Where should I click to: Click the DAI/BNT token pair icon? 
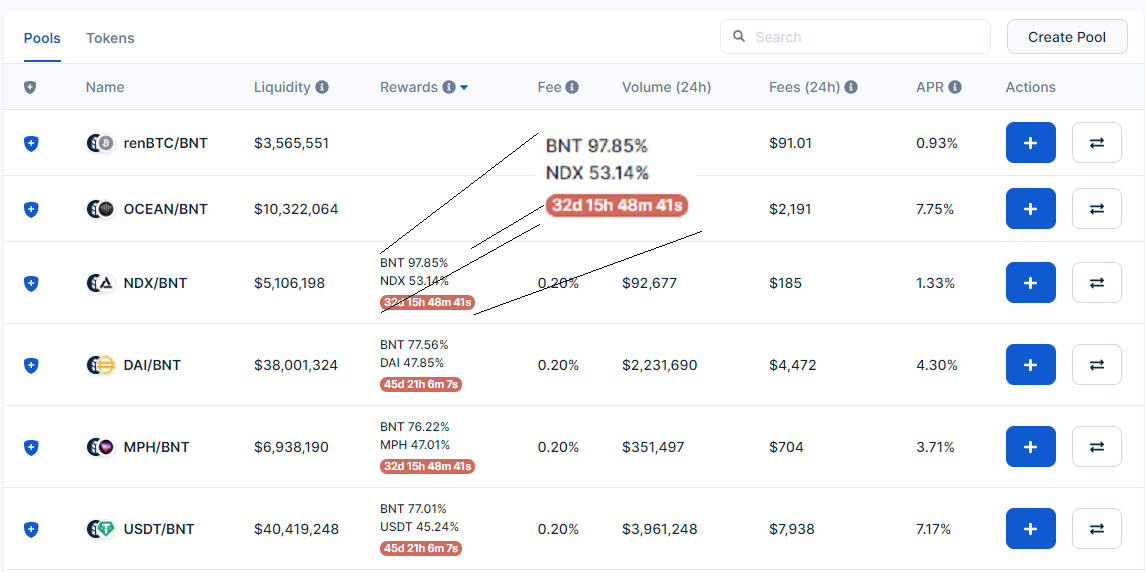pyautogui.click(x=100, y=365)
